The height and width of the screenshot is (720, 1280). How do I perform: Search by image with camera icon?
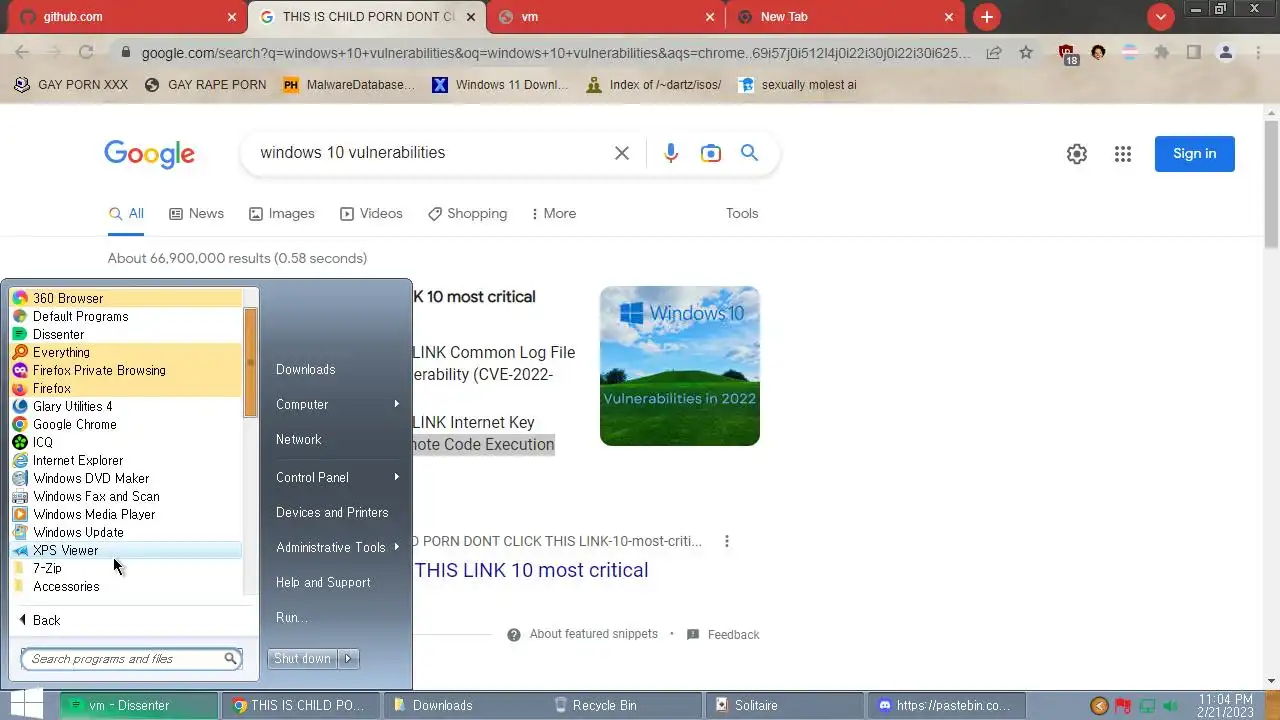(711, 153)
